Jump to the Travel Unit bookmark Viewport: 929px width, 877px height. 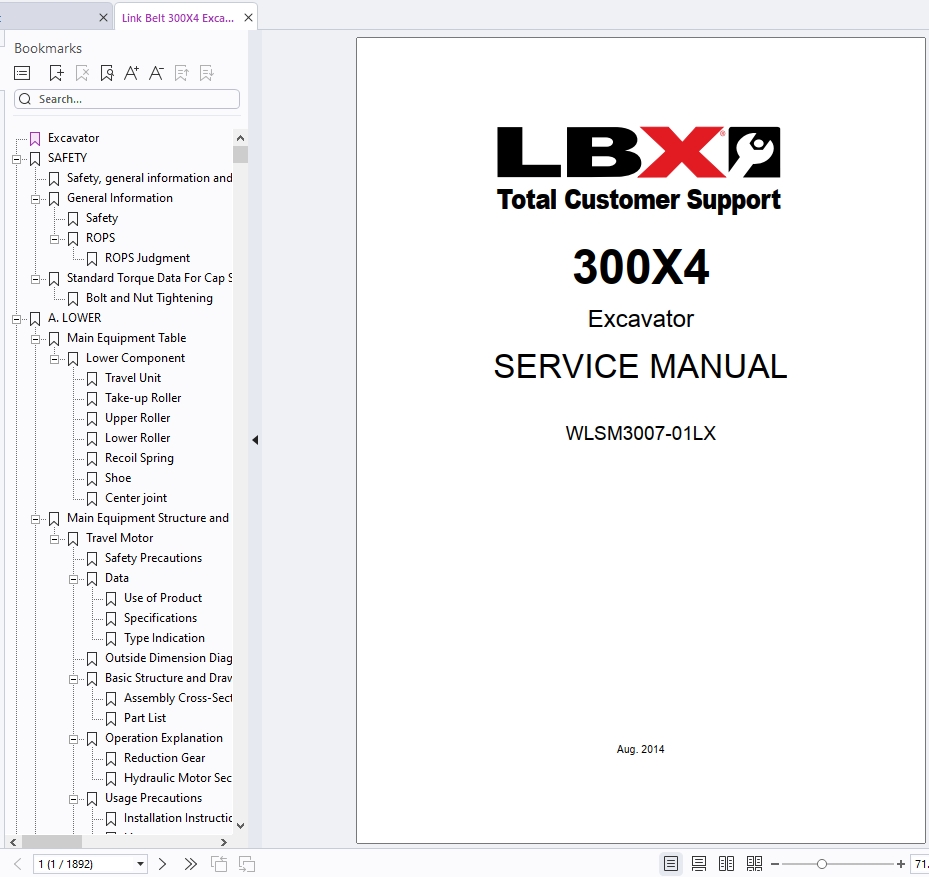tap(133, 378)
